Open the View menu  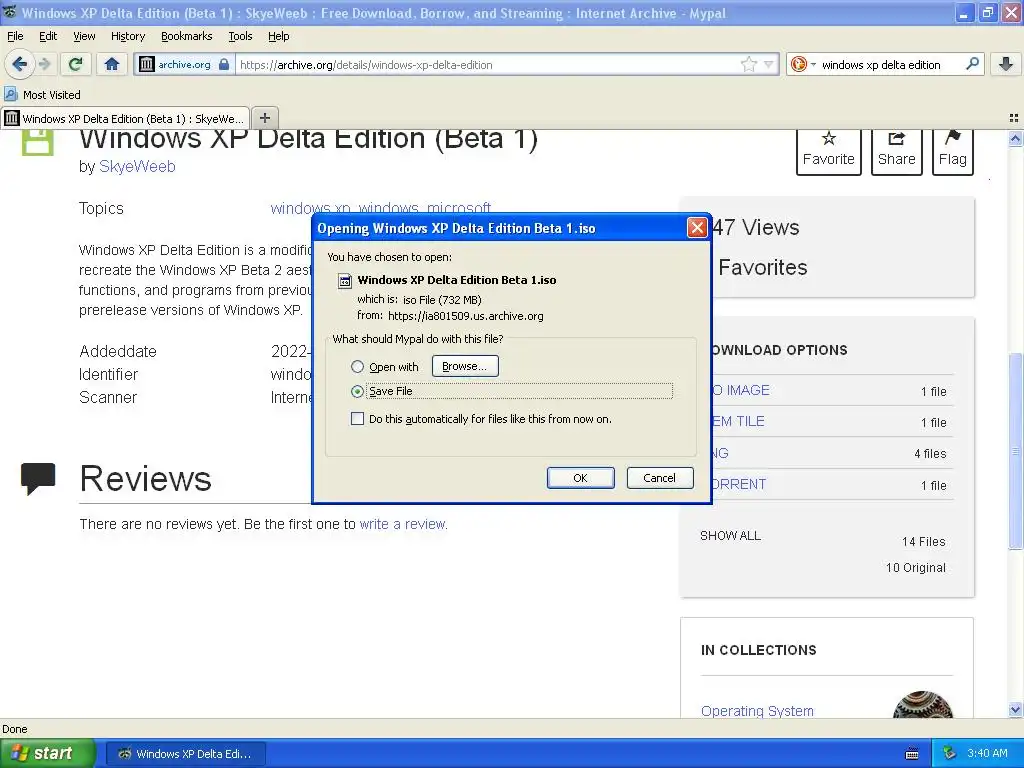pos(84,36)
